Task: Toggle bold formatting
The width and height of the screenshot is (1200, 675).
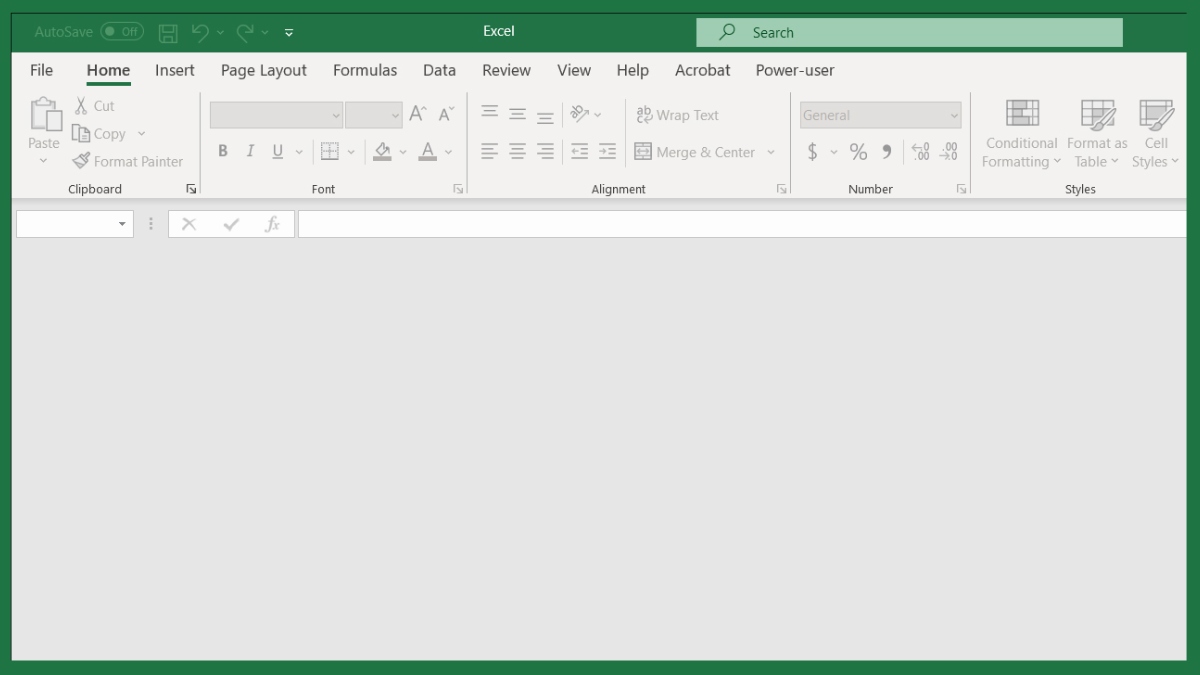Action: click(x=223, y=151)
